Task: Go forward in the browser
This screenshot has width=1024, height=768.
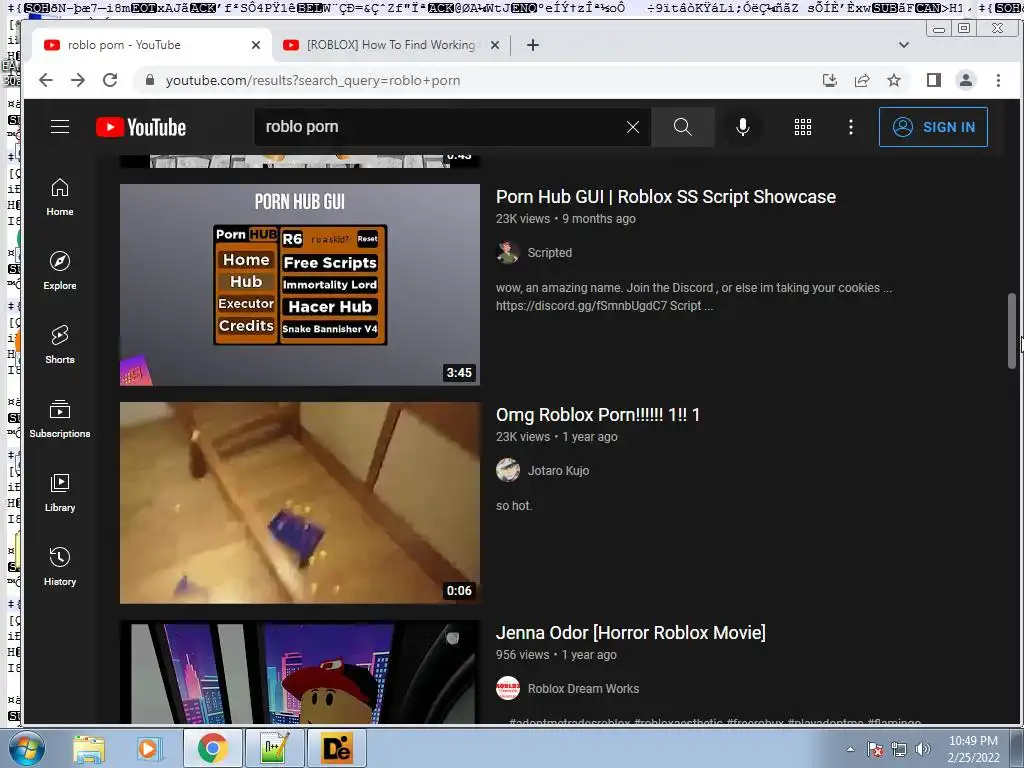Action: (78, 80)
